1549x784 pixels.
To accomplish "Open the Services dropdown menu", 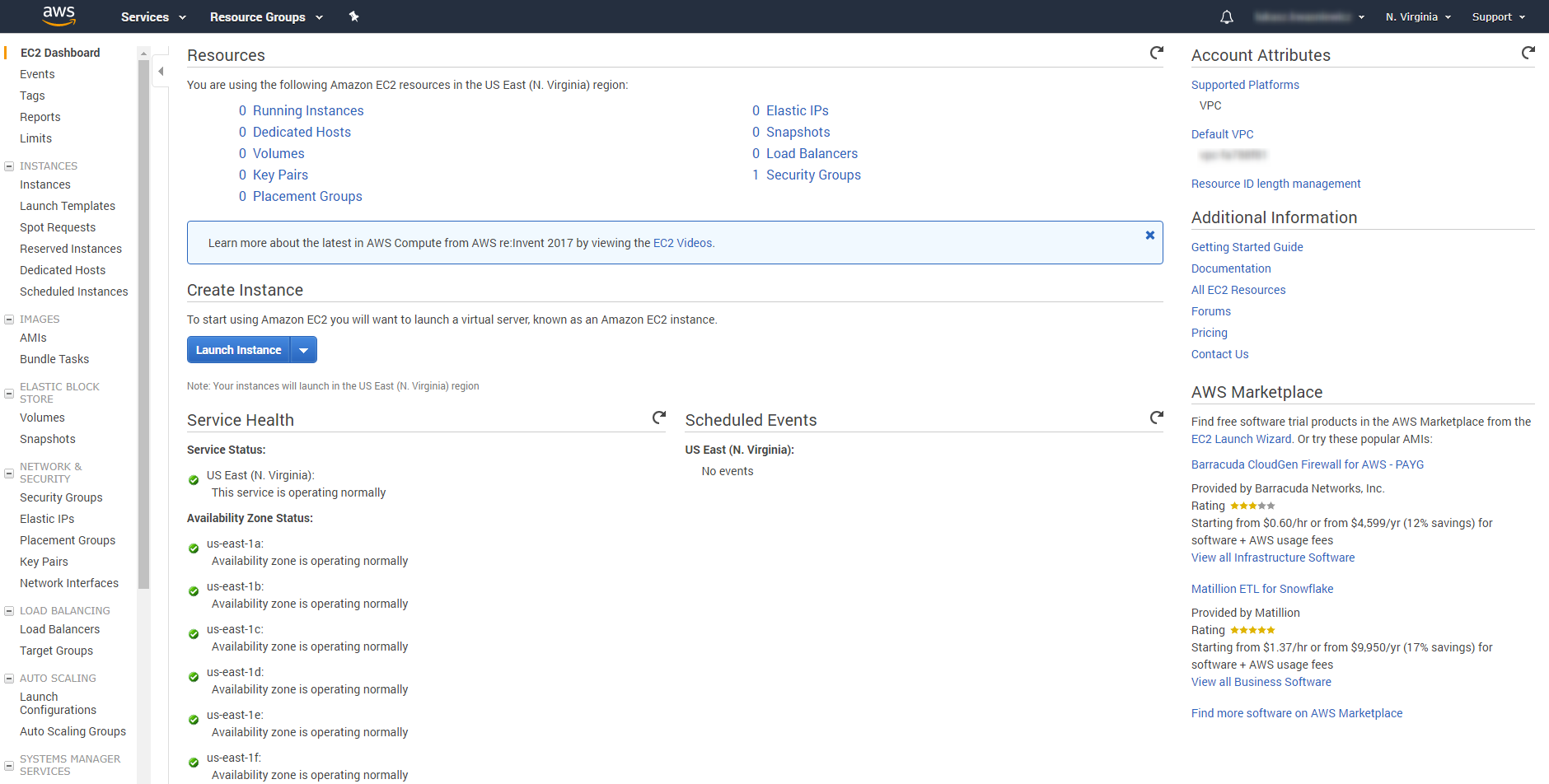I will [153, 16].
